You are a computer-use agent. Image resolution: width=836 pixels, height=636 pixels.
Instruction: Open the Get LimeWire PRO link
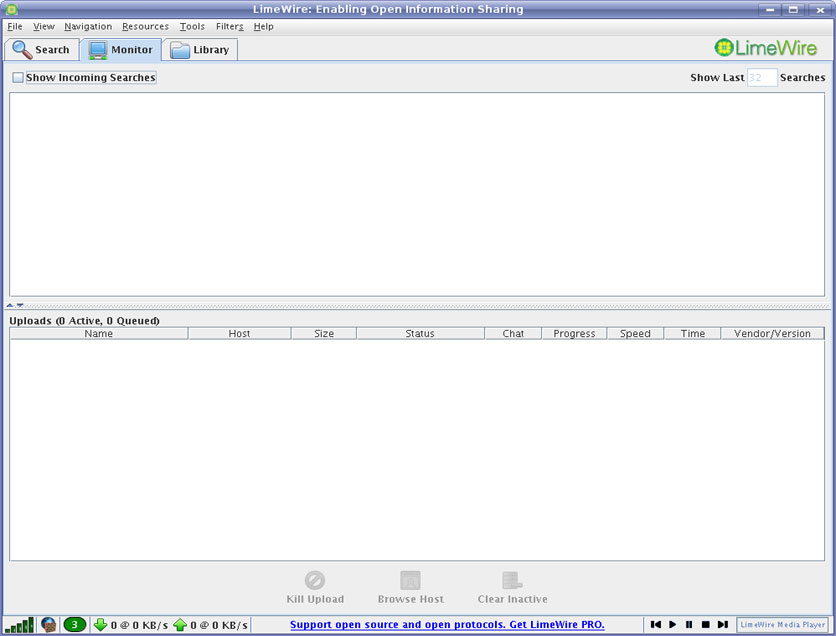tap(447, 624)
